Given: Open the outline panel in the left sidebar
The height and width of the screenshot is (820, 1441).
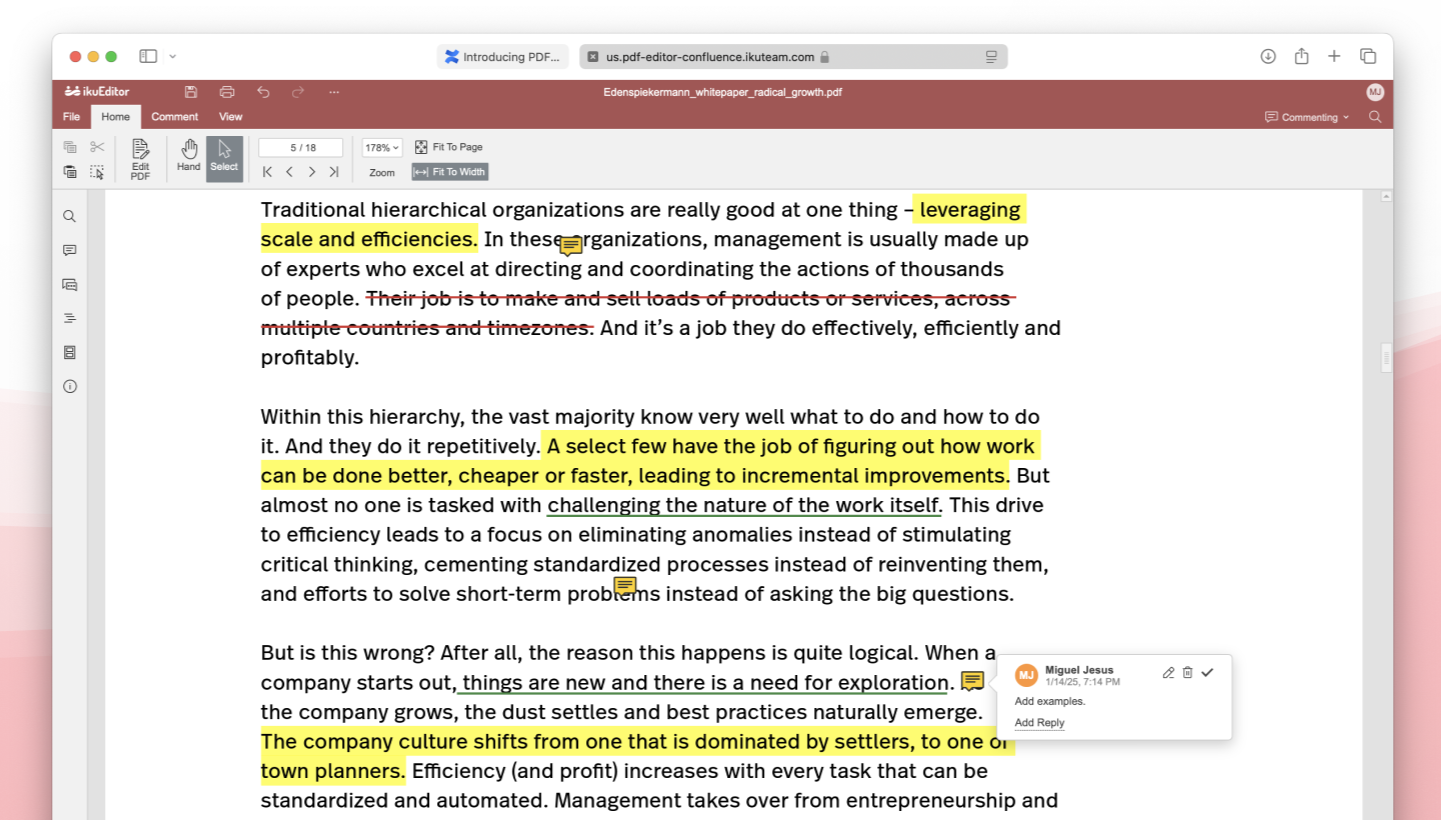Looking at the screenshot, I should [x=70, y=318].
